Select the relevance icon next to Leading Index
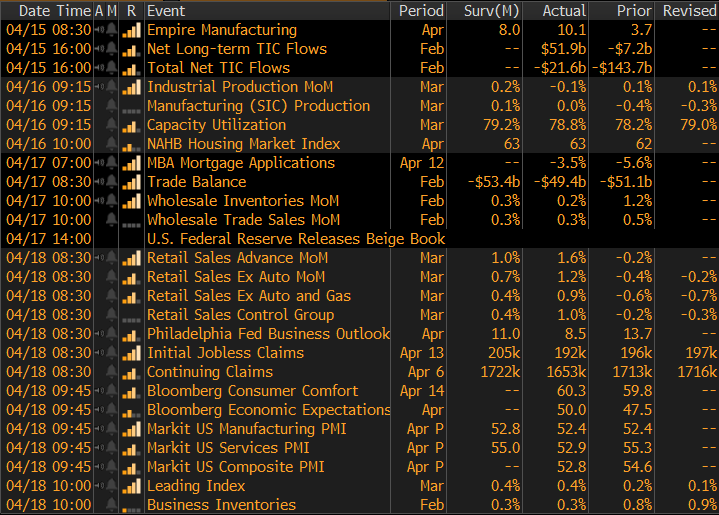The height and width of the screenshot is (515, 719). tap(131, 486)
